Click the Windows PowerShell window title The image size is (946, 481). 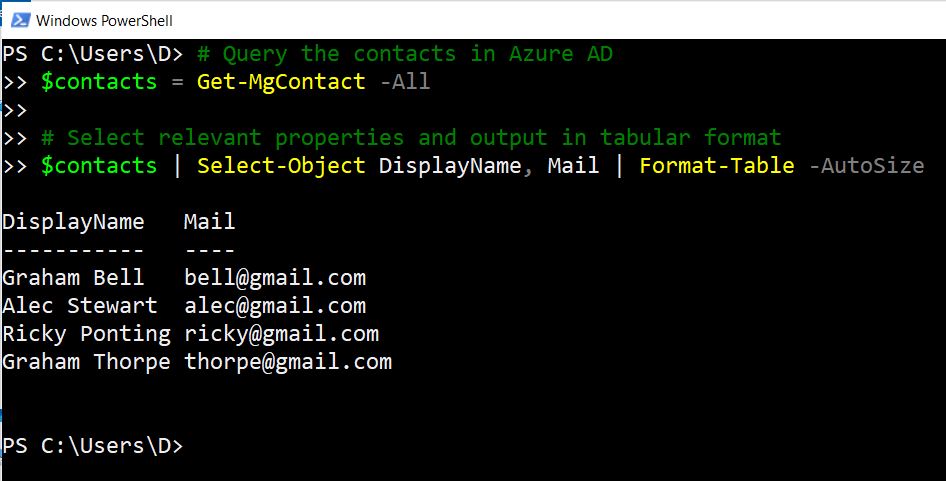click(x=103, y=20)
